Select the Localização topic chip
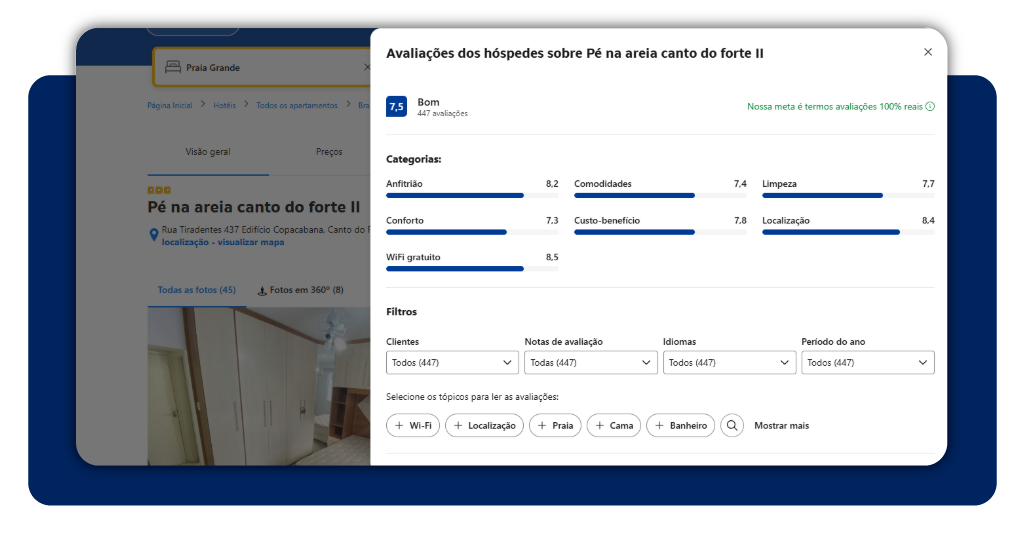1024x536 pixels. (x=484, y=426)
